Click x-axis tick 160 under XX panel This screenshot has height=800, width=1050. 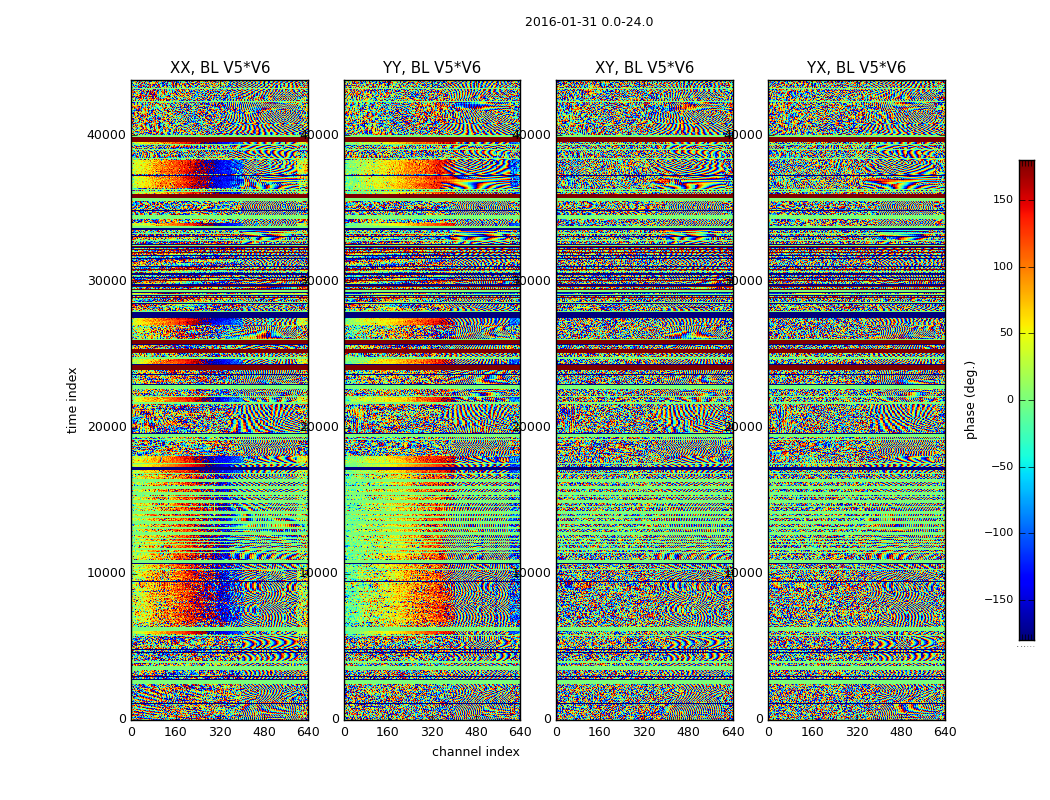175,732
